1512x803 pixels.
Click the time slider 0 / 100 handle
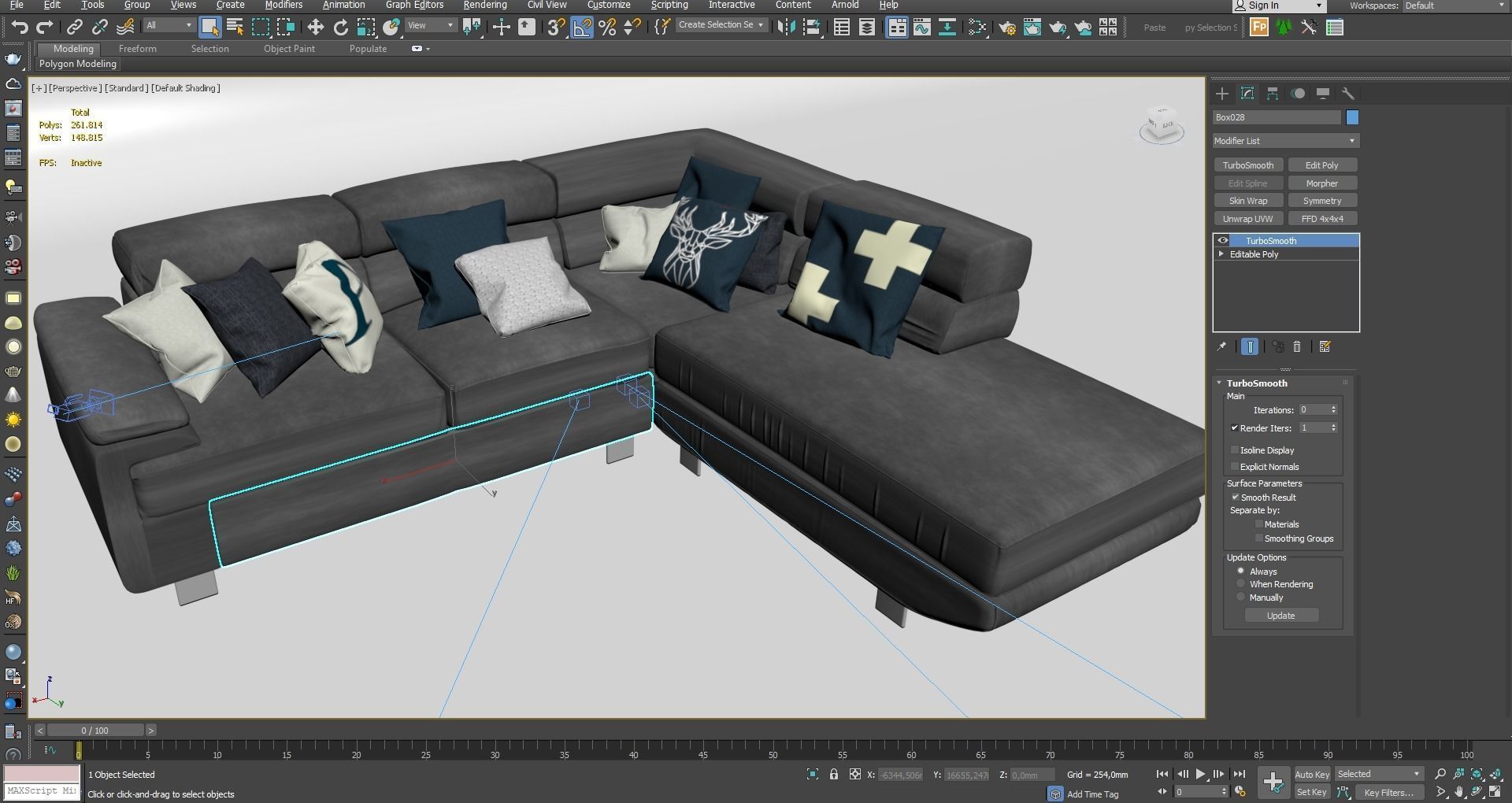coord(94,731)
